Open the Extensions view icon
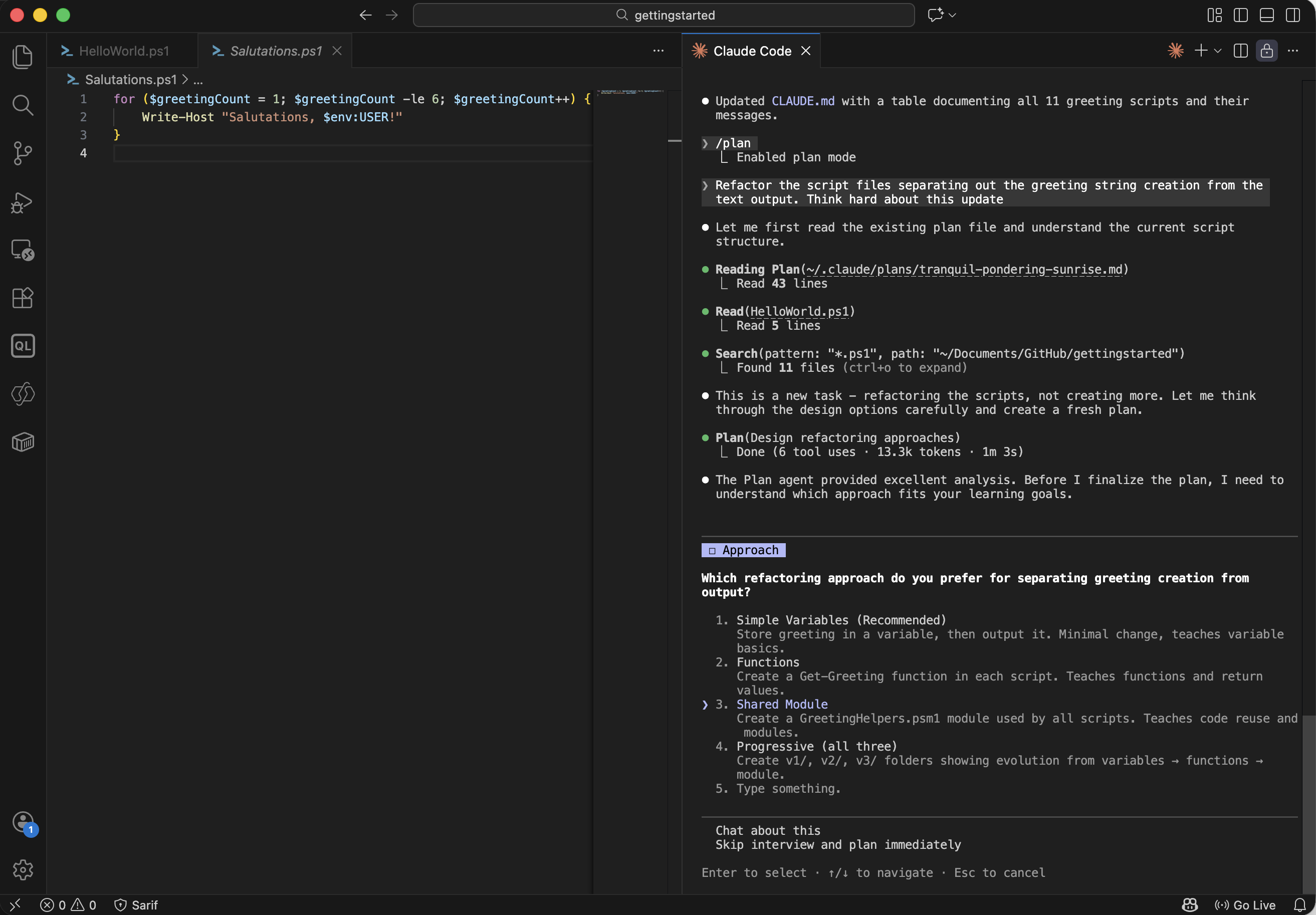1316x915 pixels. [23, 297]
